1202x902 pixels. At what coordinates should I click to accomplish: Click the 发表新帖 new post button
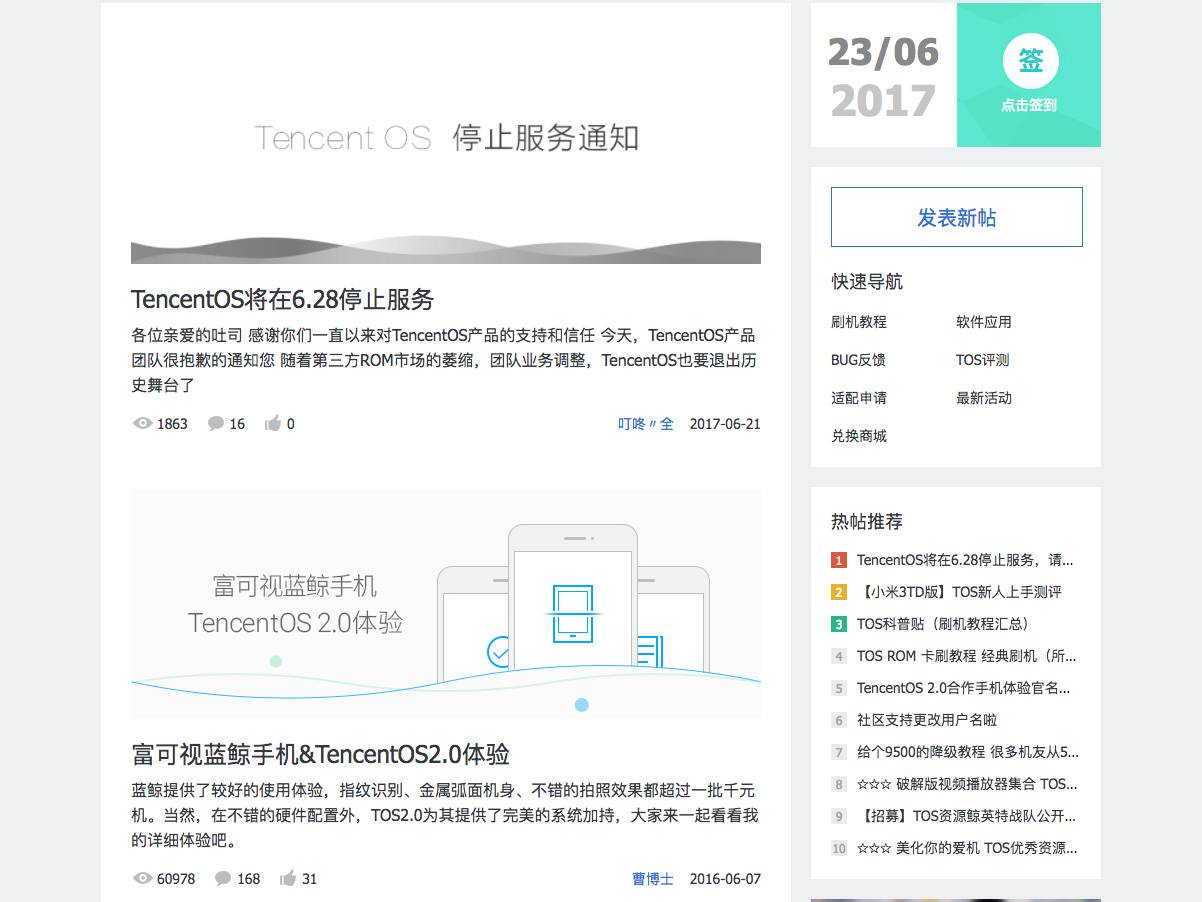click(957, 217)
